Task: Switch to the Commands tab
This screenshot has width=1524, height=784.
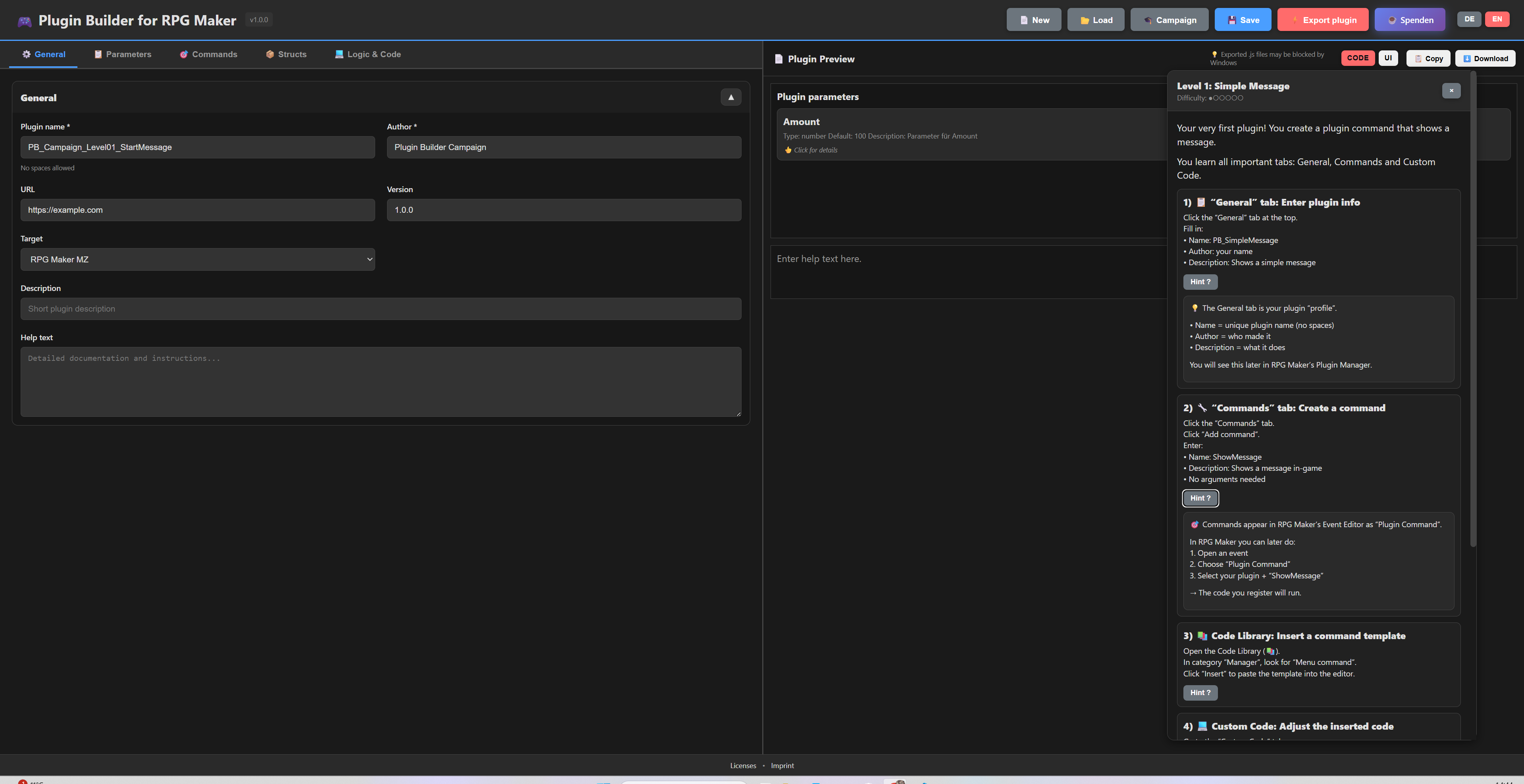Action: (208, 54)
